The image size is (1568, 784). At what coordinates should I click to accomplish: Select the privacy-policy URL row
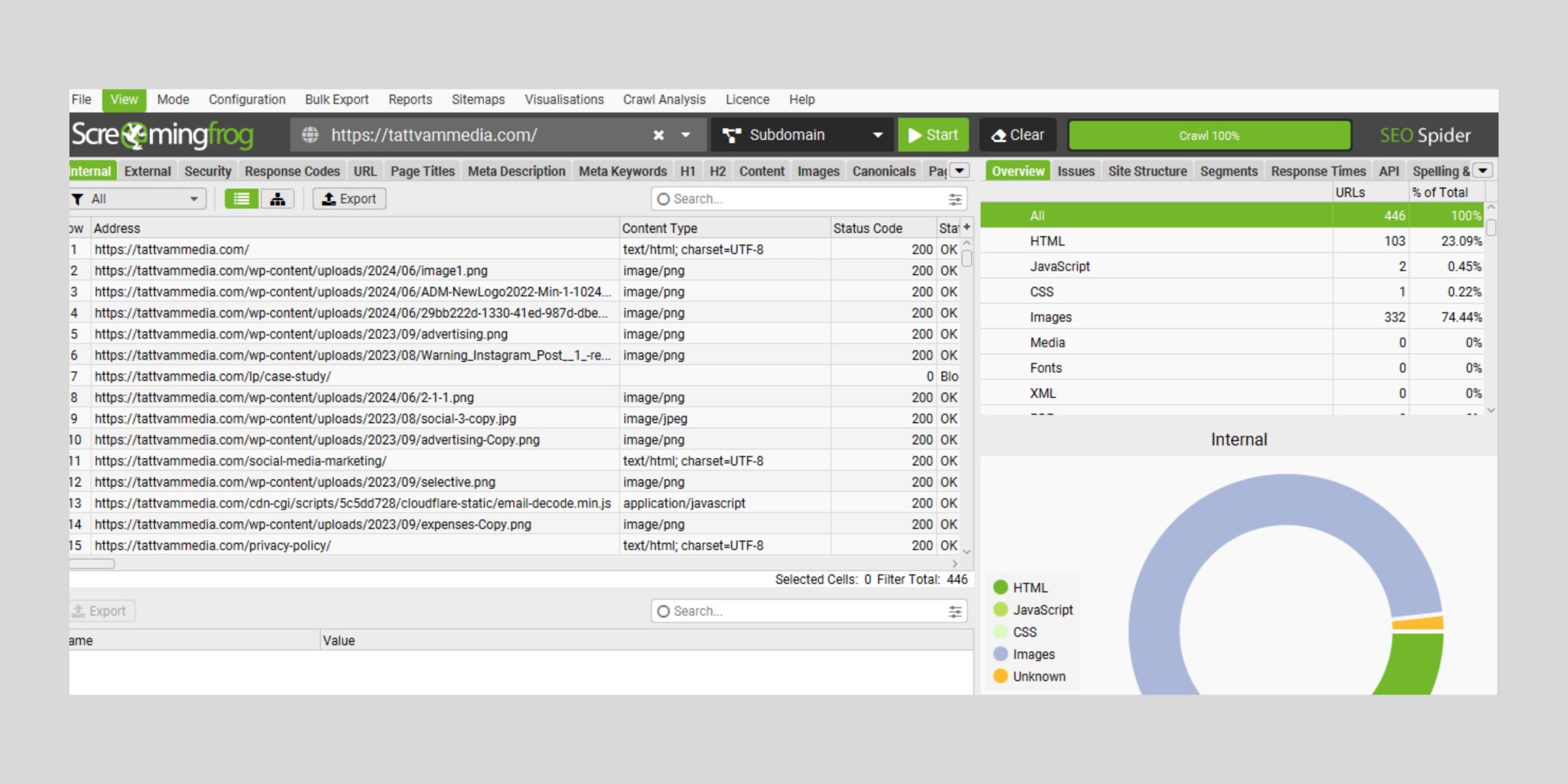pos(514,545)
